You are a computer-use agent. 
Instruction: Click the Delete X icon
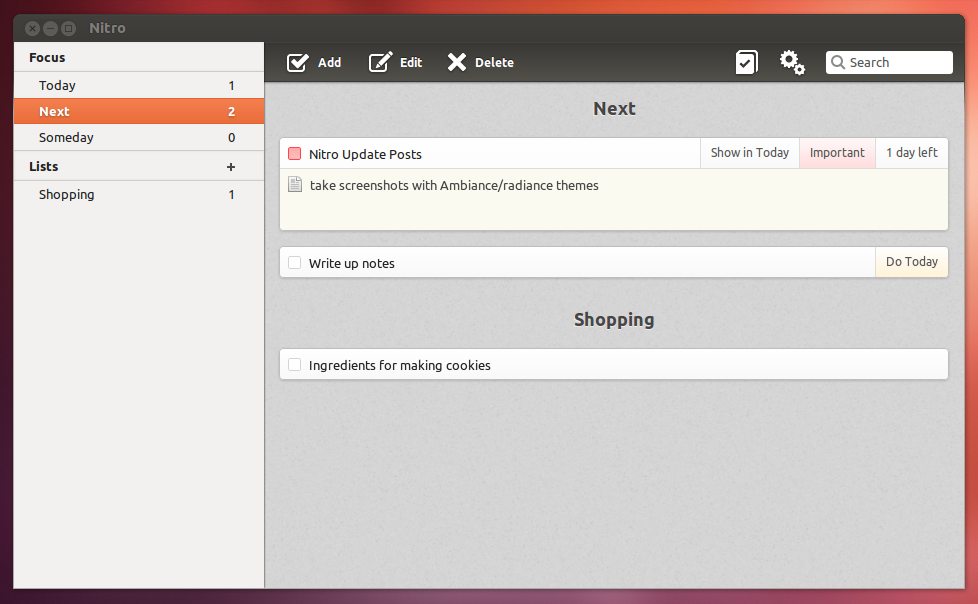[457, 62]
